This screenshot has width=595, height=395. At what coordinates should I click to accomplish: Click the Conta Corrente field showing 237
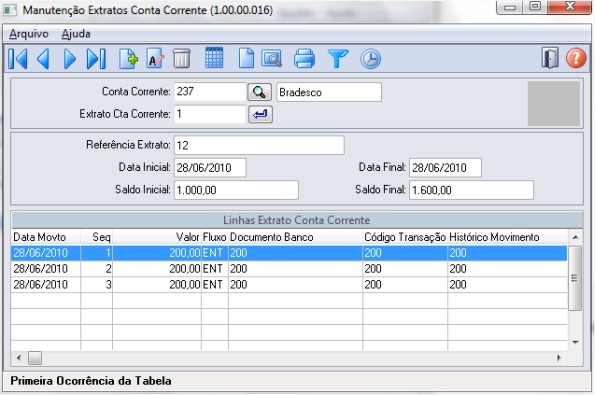pos(210,92)
